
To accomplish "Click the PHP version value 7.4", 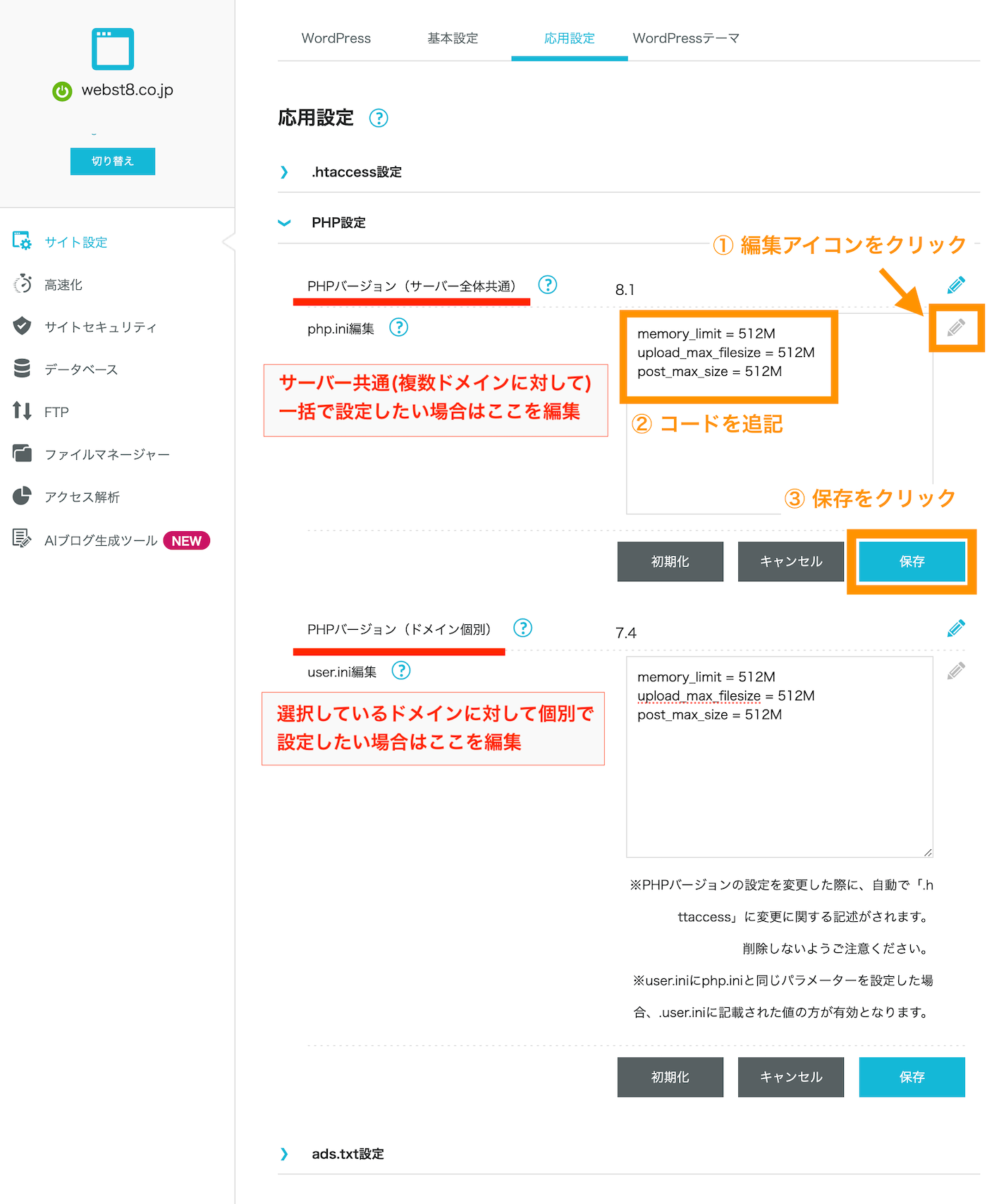I will coord(626,633).
